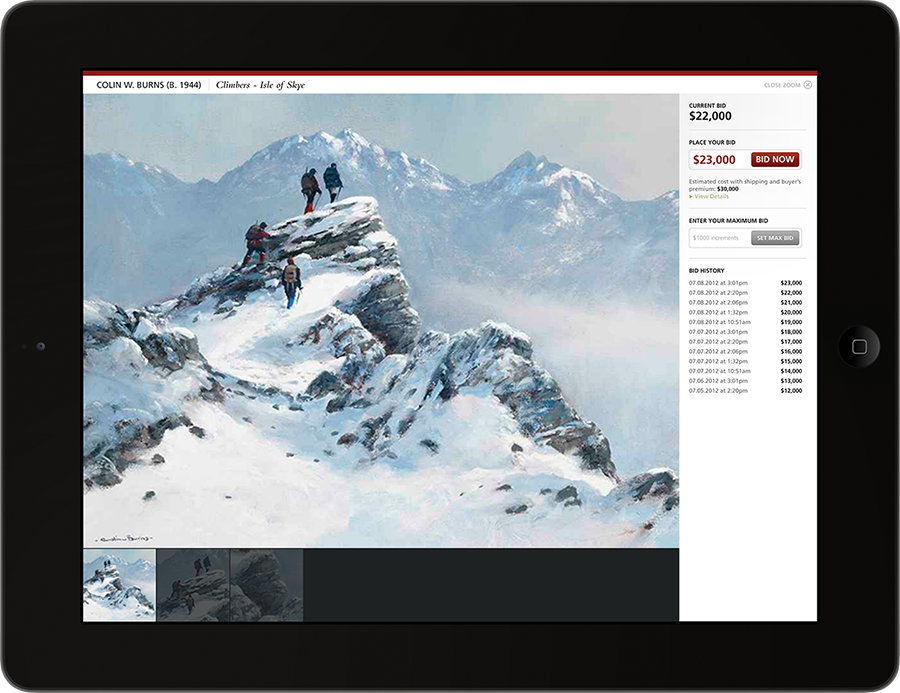Screen dimensions: 900x693
Task: Click the current bid value $22,000
Action: (x=710, y=116)
